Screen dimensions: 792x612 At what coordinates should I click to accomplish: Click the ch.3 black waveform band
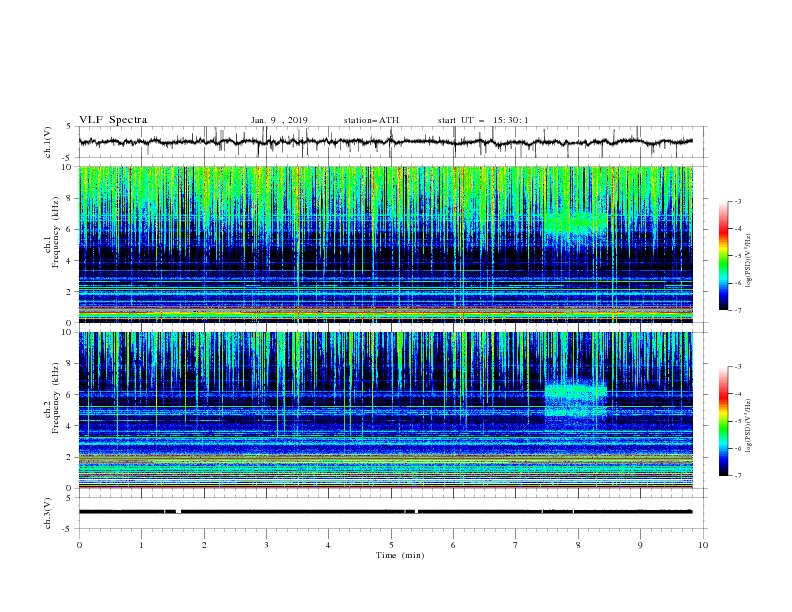coord(385,512)
